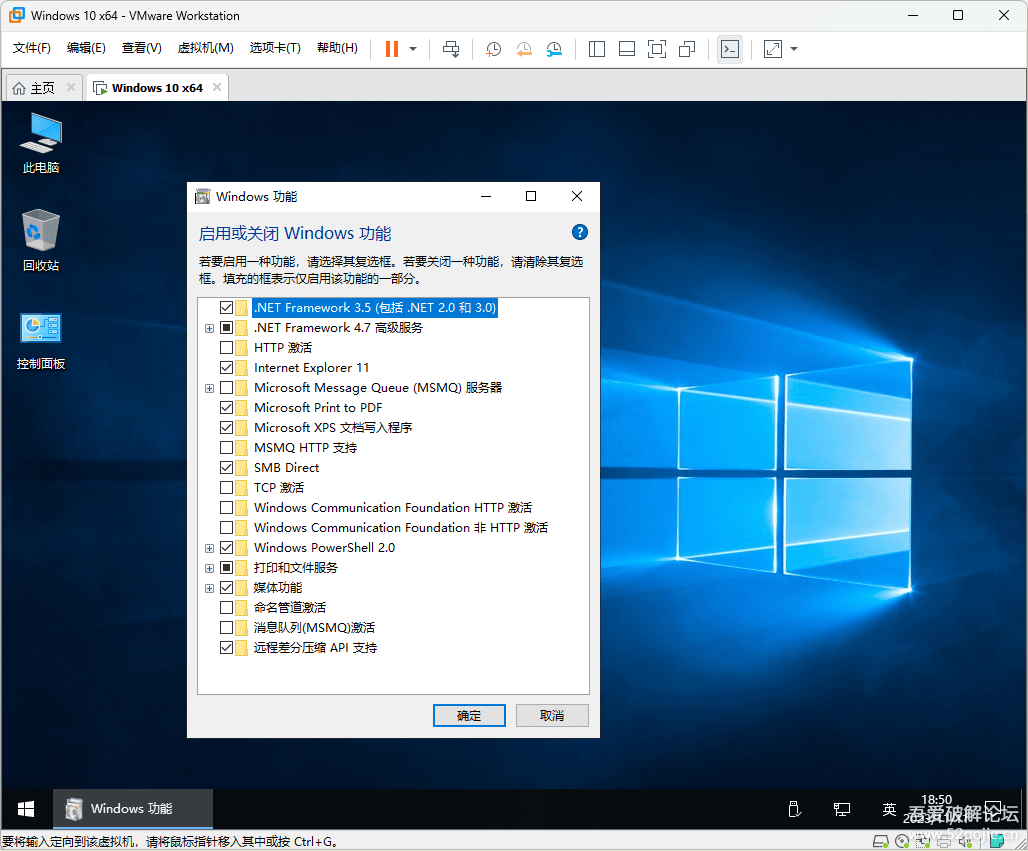Image resolution: width=1028 pixels, height=851 pixels.
Task: Click the Windows Start button in the taskbar
Action: point(26,808)
